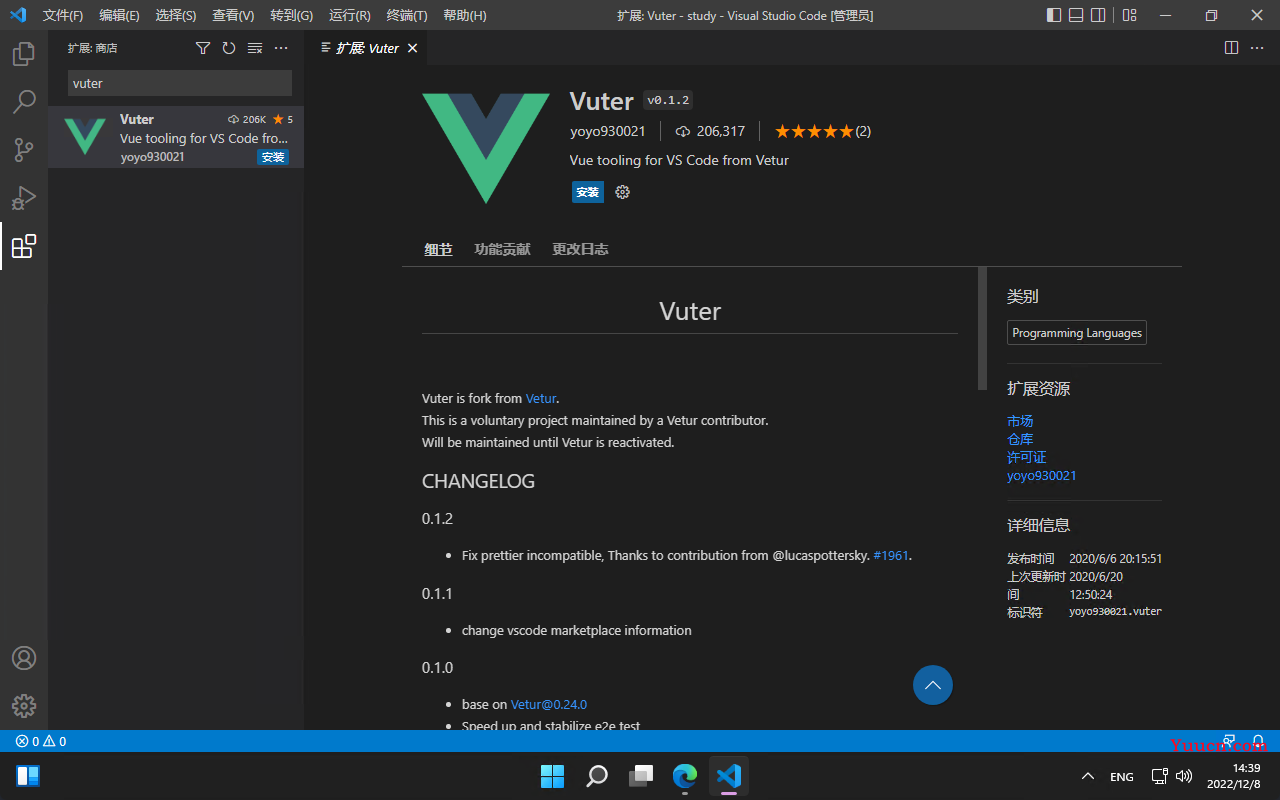
Task: Click the VS Code logo in title bar
Action: (18, 15)
